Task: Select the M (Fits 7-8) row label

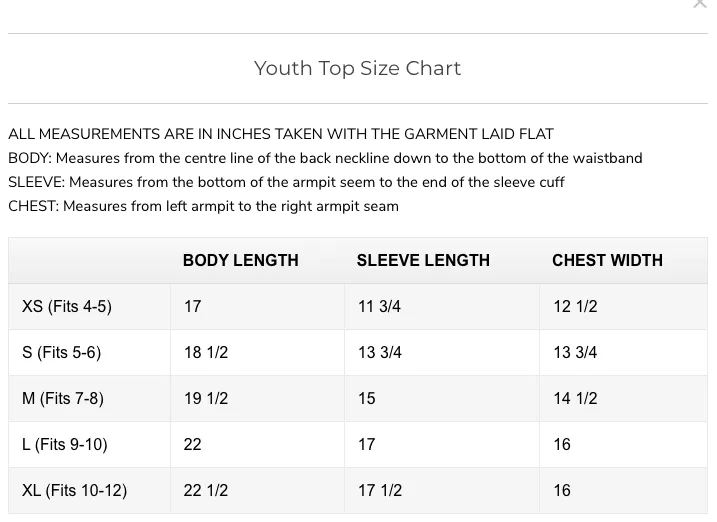Action: click(63, 398)
